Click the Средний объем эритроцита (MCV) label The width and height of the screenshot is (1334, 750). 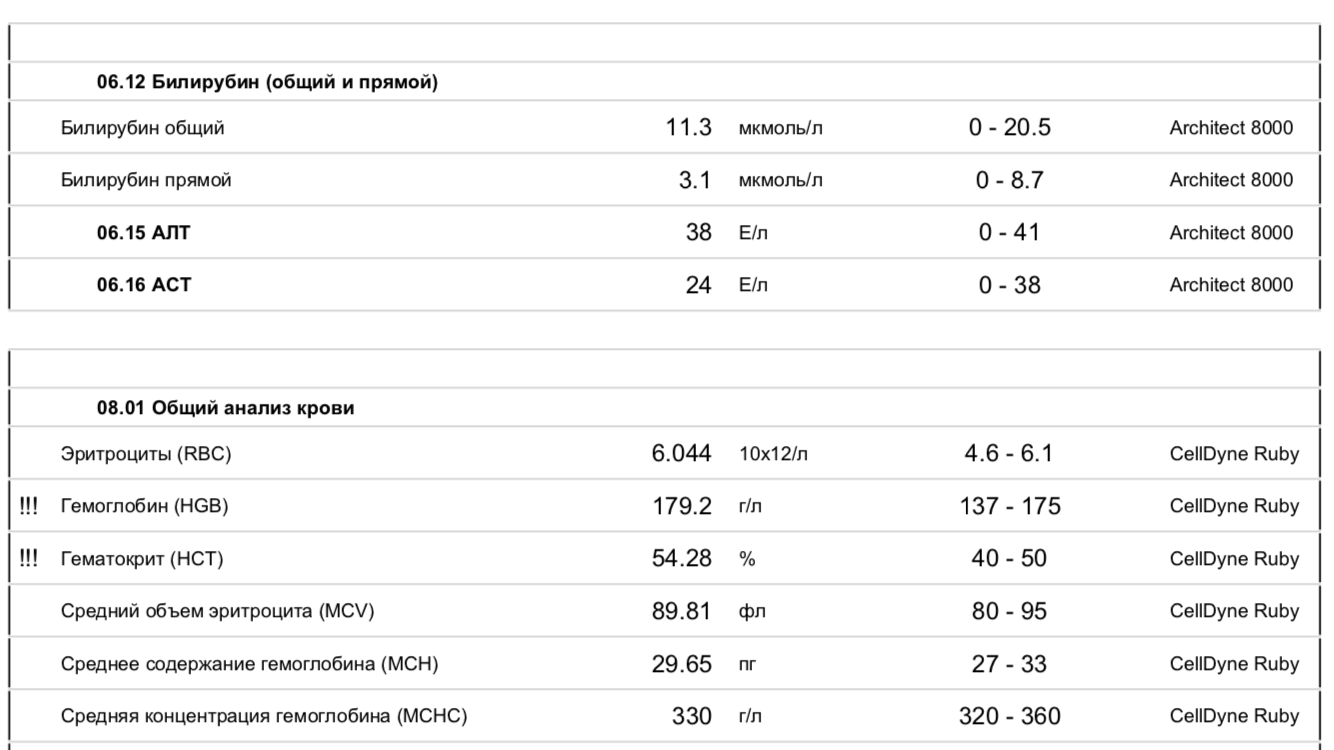pos(217,611)
